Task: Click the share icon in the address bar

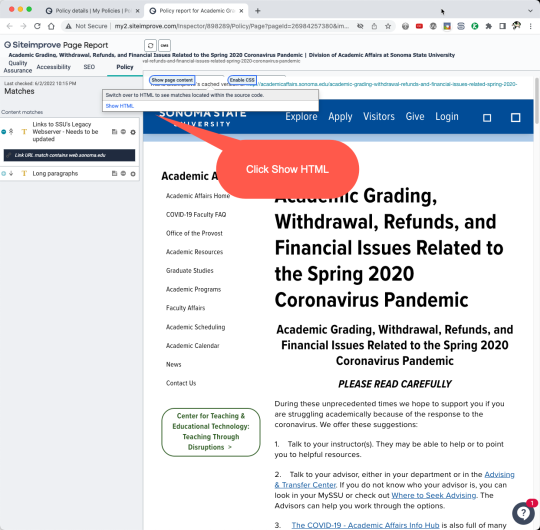Action: coord(374,26)
